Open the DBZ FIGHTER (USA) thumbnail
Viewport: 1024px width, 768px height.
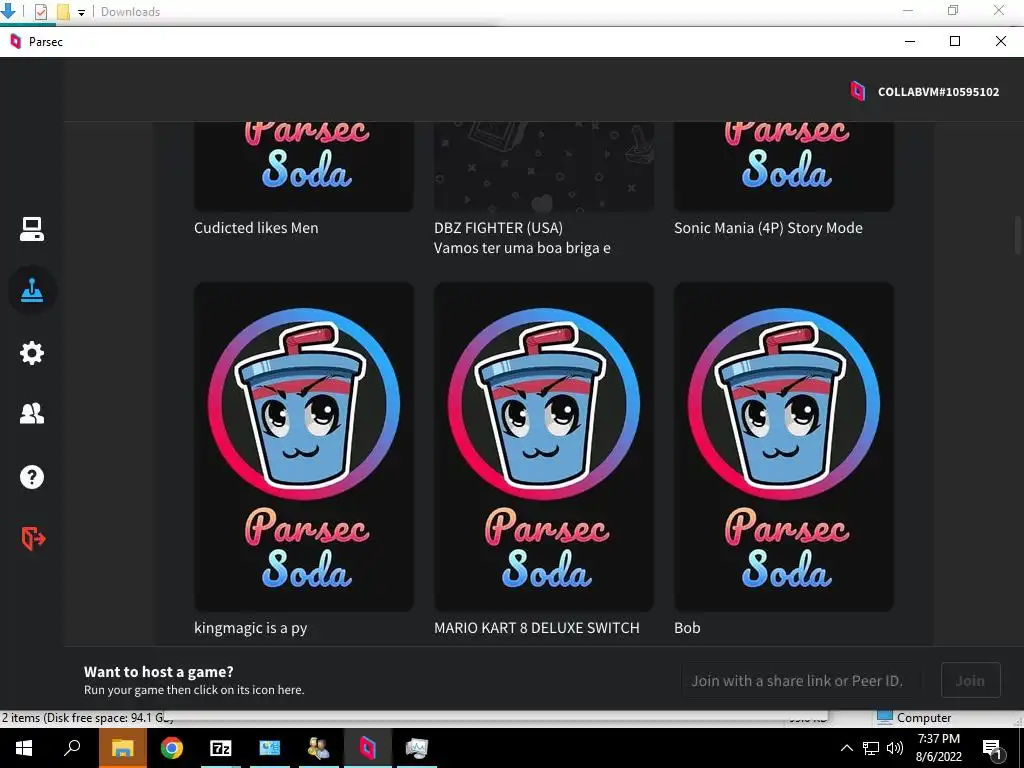point(544,167)
